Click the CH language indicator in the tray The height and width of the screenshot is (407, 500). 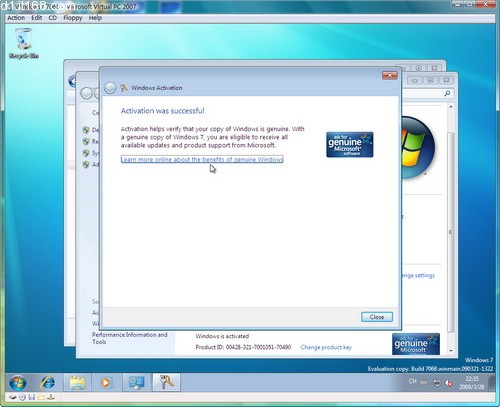tap(413, 381)
